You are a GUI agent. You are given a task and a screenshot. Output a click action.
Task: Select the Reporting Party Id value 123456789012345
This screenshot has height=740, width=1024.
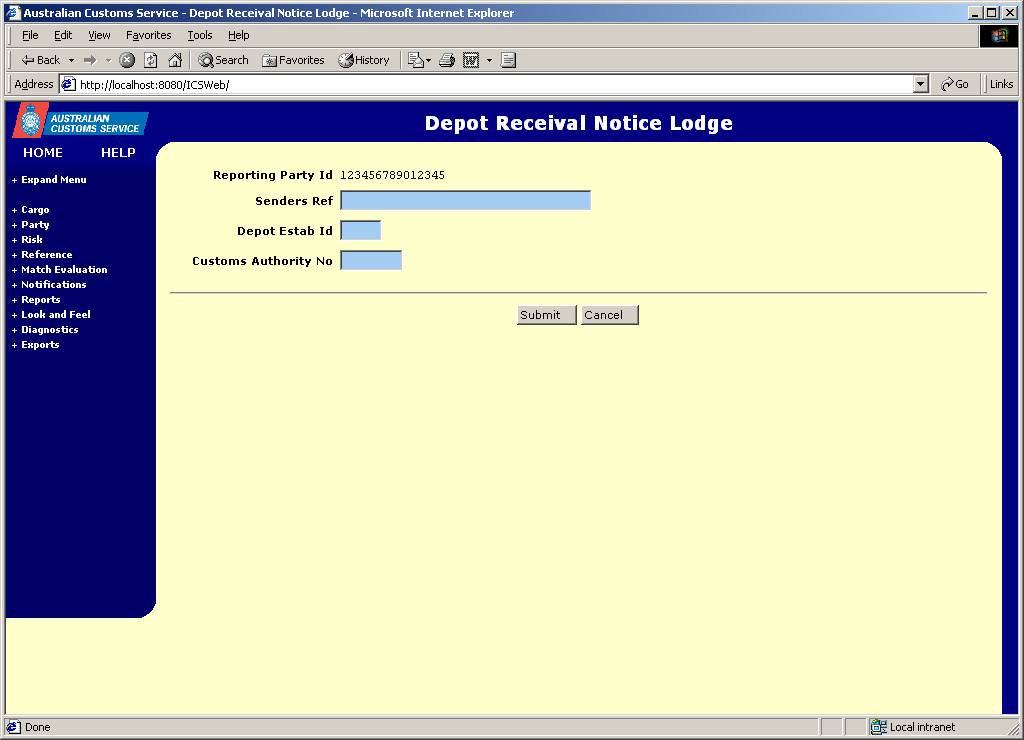tap(392, 175)
